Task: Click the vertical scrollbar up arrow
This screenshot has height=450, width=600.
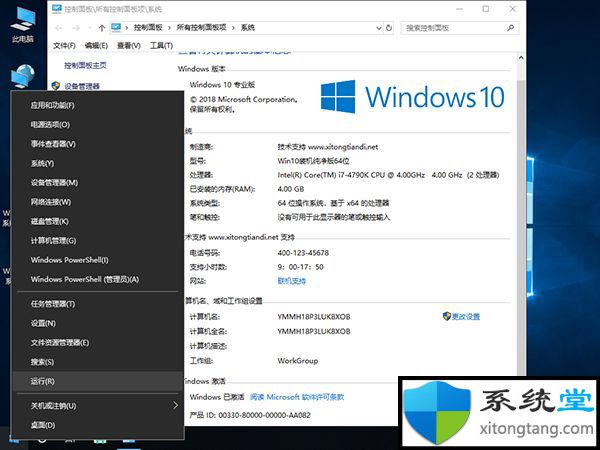Action: (521, 58)
